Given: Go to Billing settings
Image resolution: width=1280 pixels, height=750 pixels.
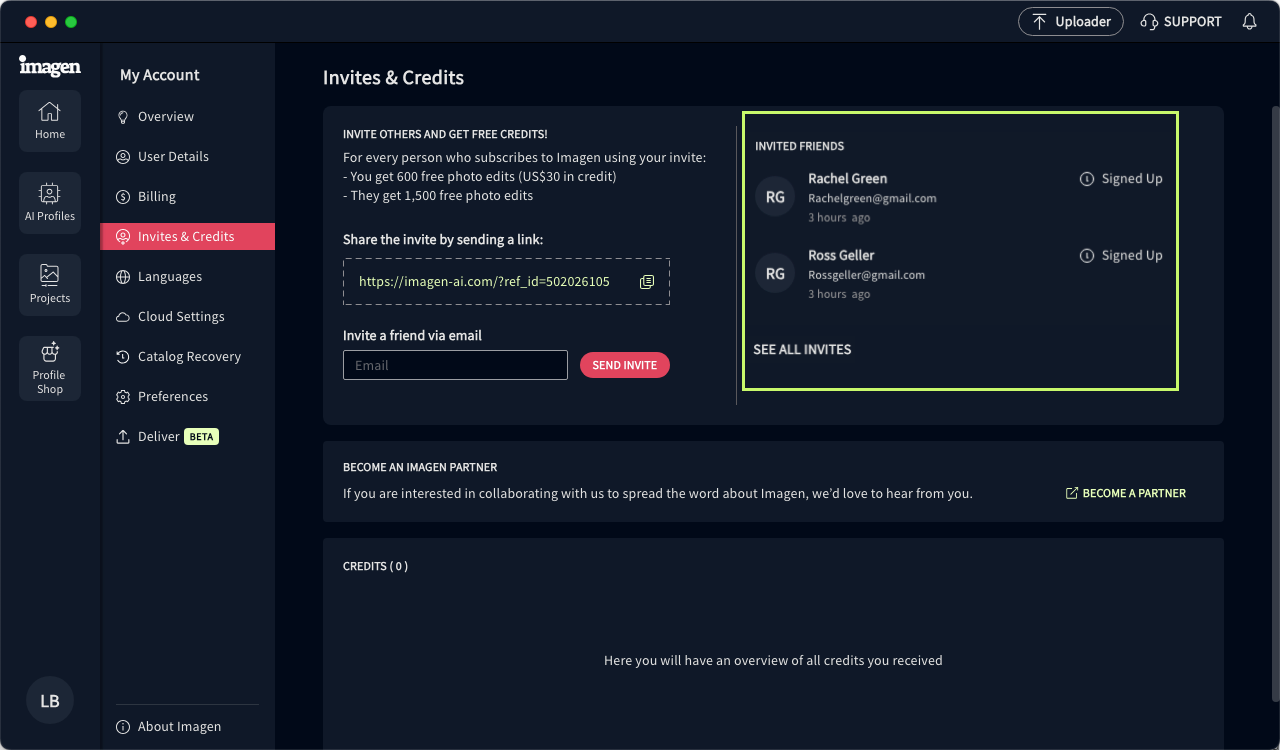Looking at the screenshot, I should (x=188, y=197).
